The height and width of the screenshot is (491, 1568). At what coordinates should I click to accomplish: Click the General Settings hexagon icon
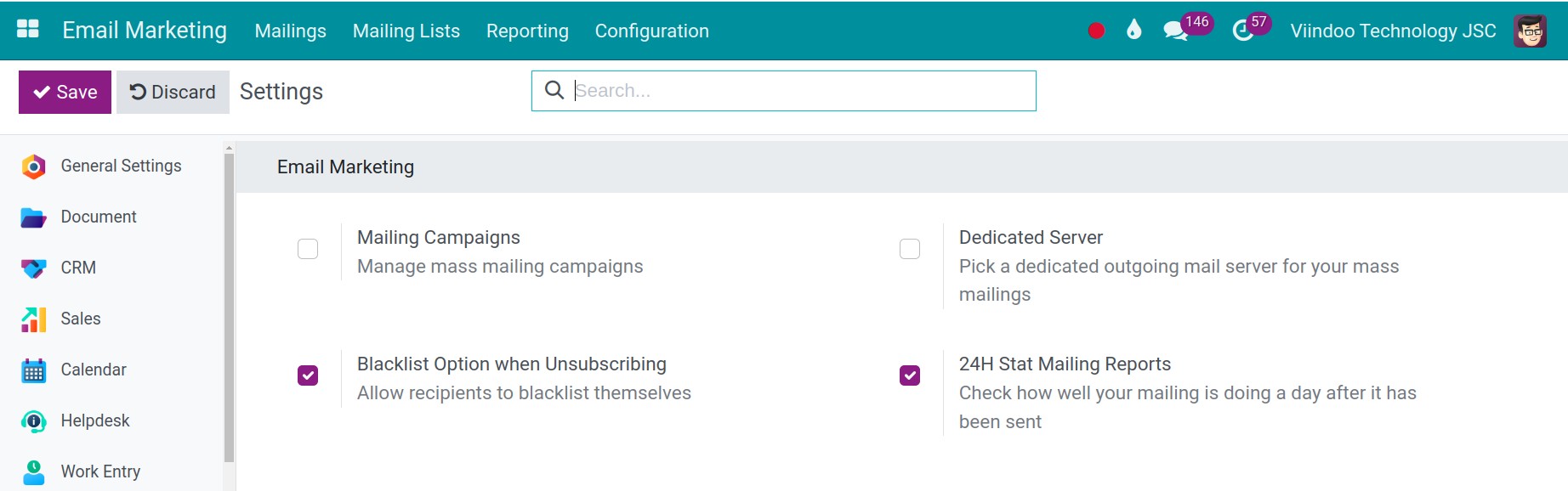(33, 166)
